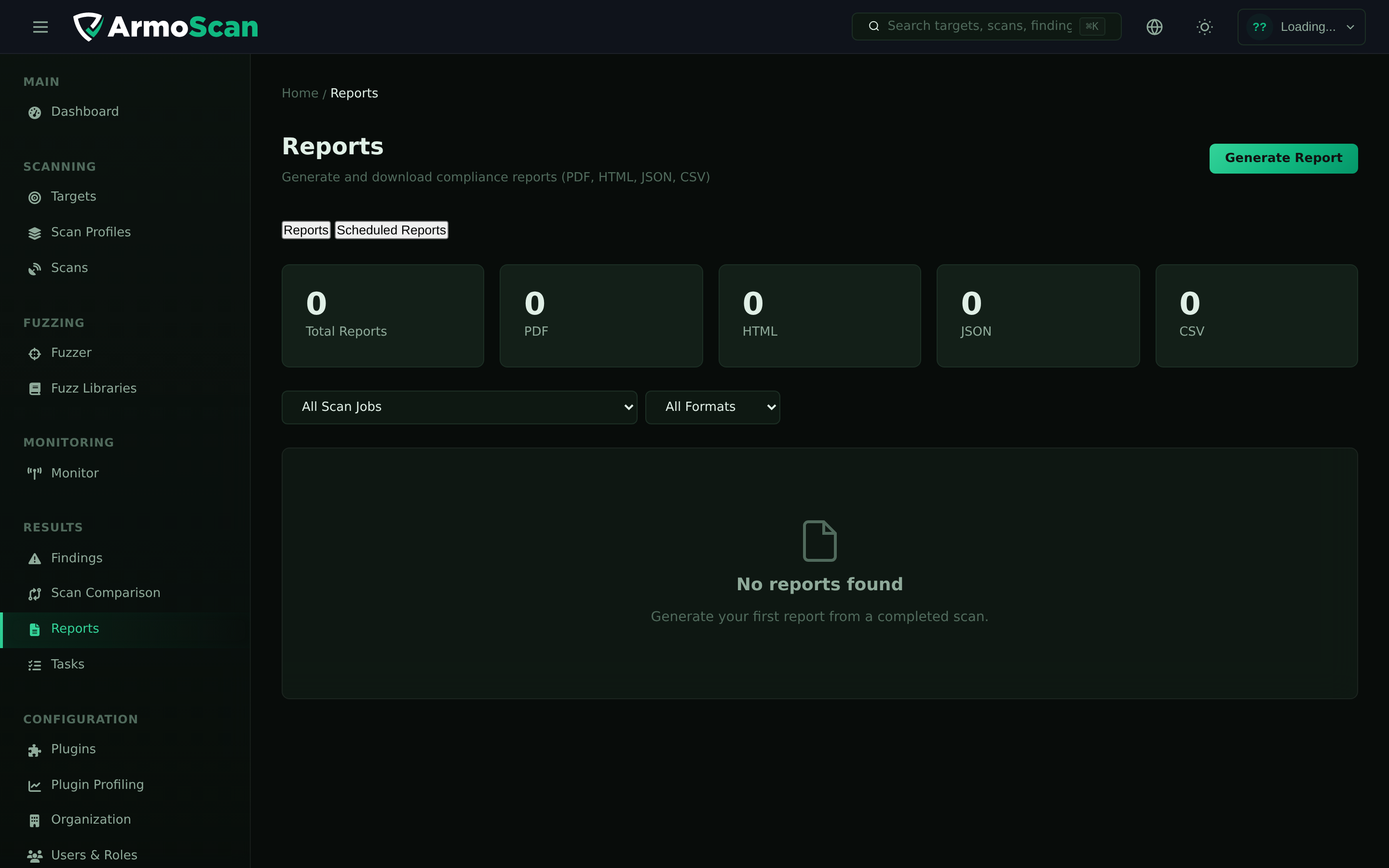1389x868 pixels.
Task: Click the Organization building icon
Action: click(x=34, y=820)
